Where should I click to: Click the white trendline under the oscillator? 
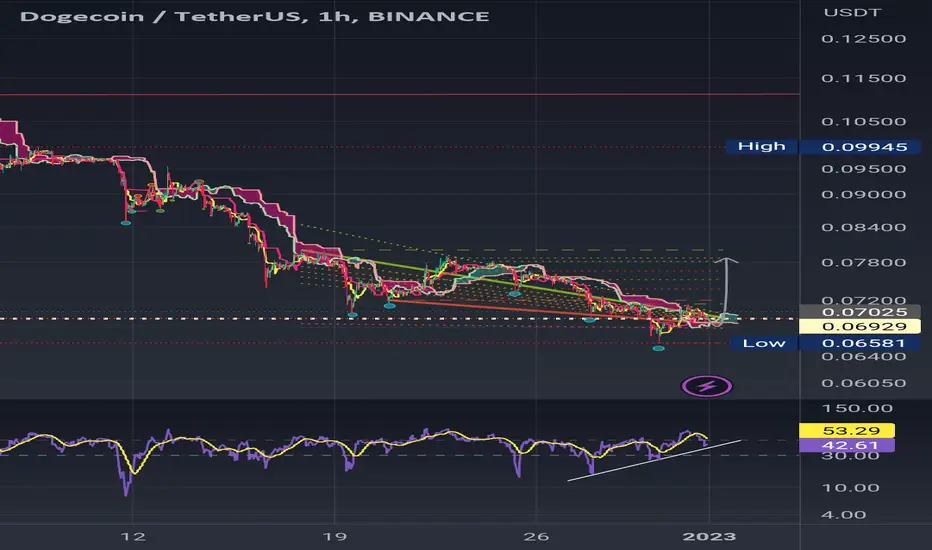(654, 461)
